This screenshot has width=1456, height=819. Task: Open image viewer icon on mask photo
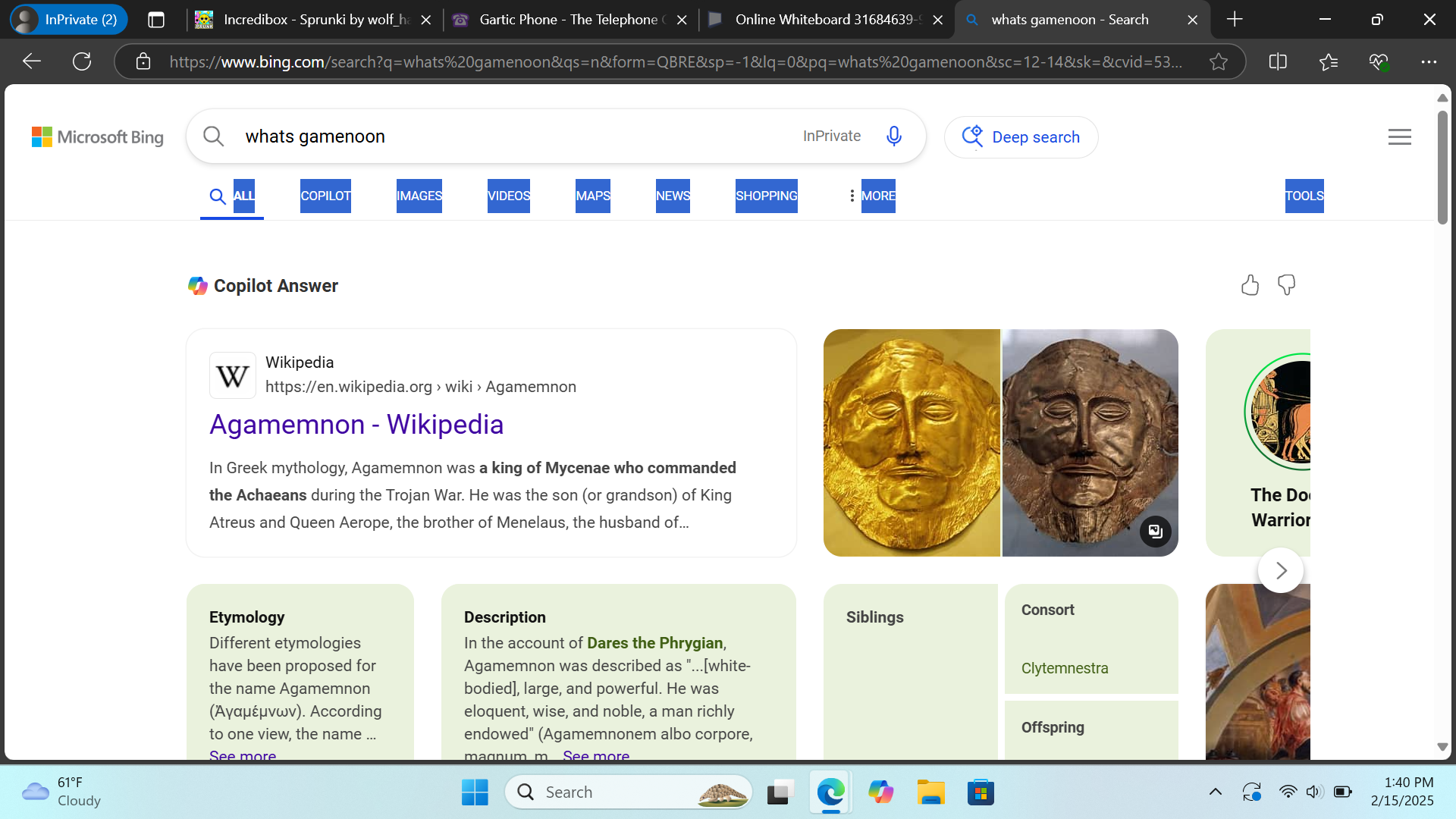(x=1155, y=532)
